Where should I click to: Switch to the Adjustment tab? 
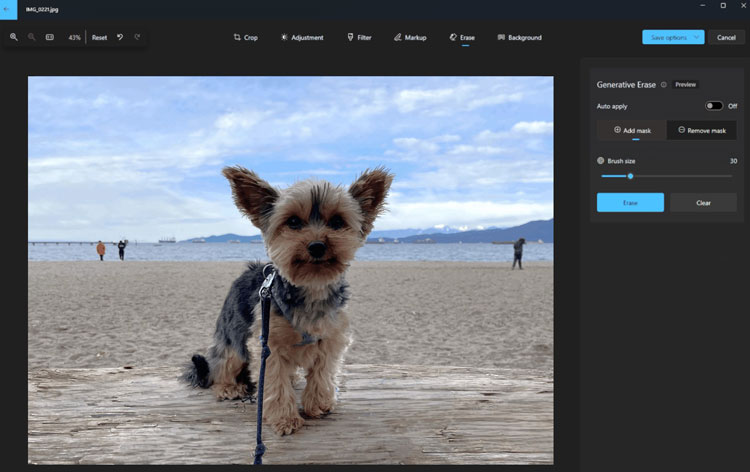pyautogui.click(x=301, y=37)
